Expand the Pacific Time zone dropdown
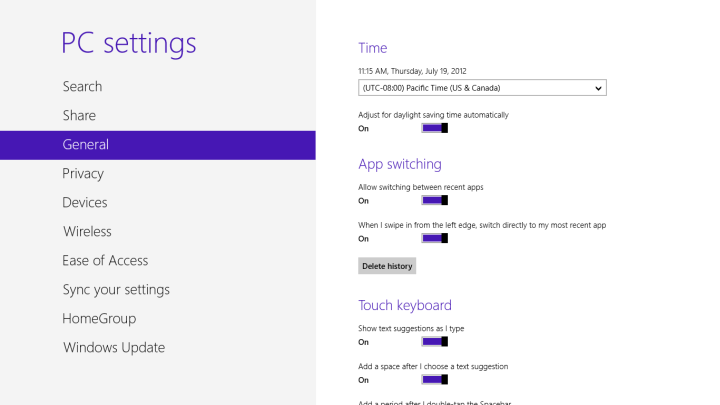The height and width of the screenshot is (405, 720). pos(482,88)
